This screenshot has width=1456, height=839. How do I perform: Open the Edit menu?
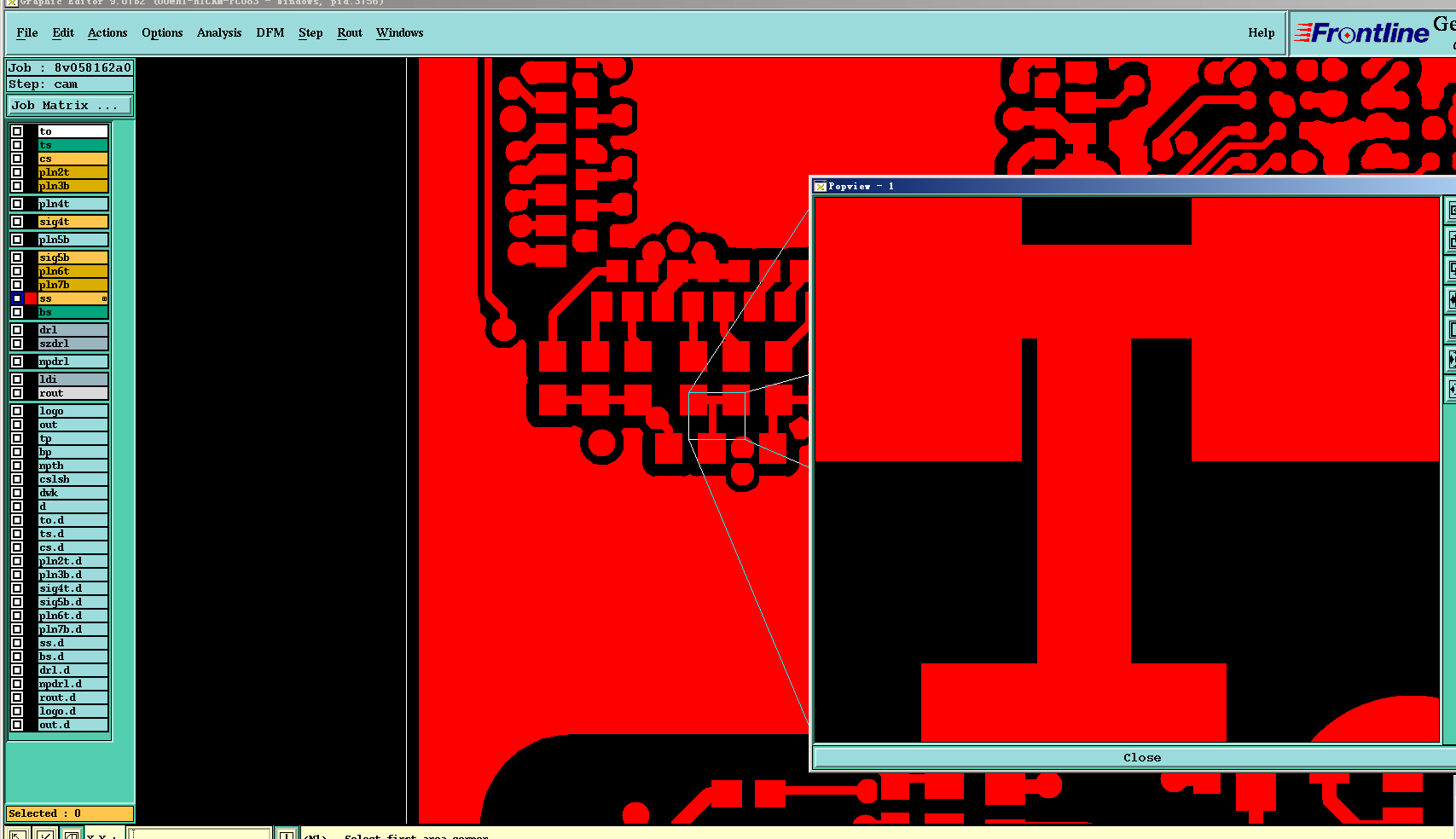63,33
